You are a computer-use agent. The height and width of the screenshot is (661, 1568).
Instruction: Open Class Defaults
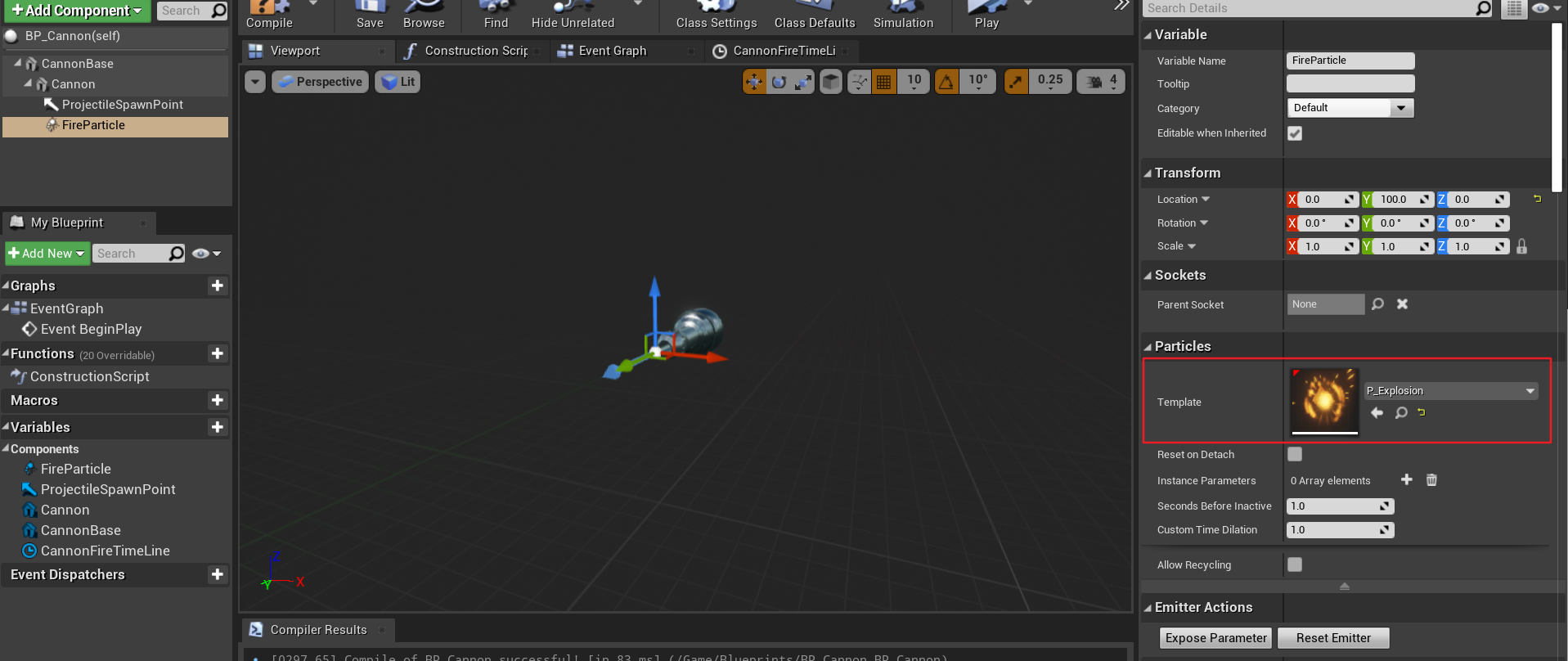(815, 16)
